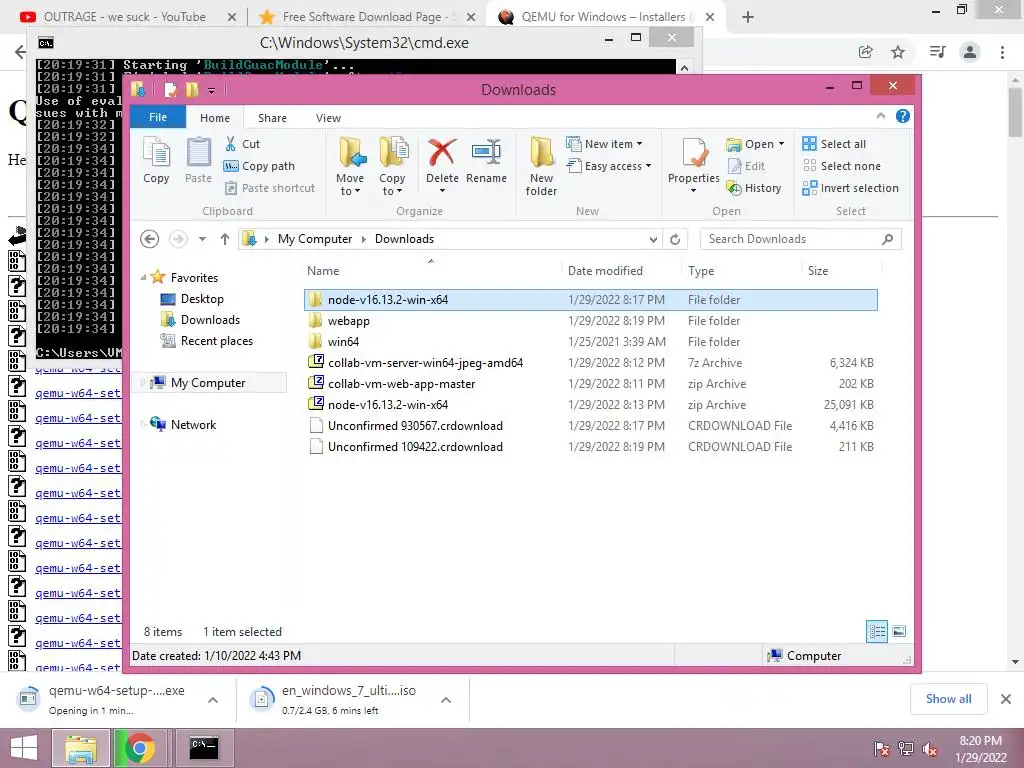This screenshot has height=768, width=1024.
Task: Click the Up one level arrow
Action: [x=225, y=239]
